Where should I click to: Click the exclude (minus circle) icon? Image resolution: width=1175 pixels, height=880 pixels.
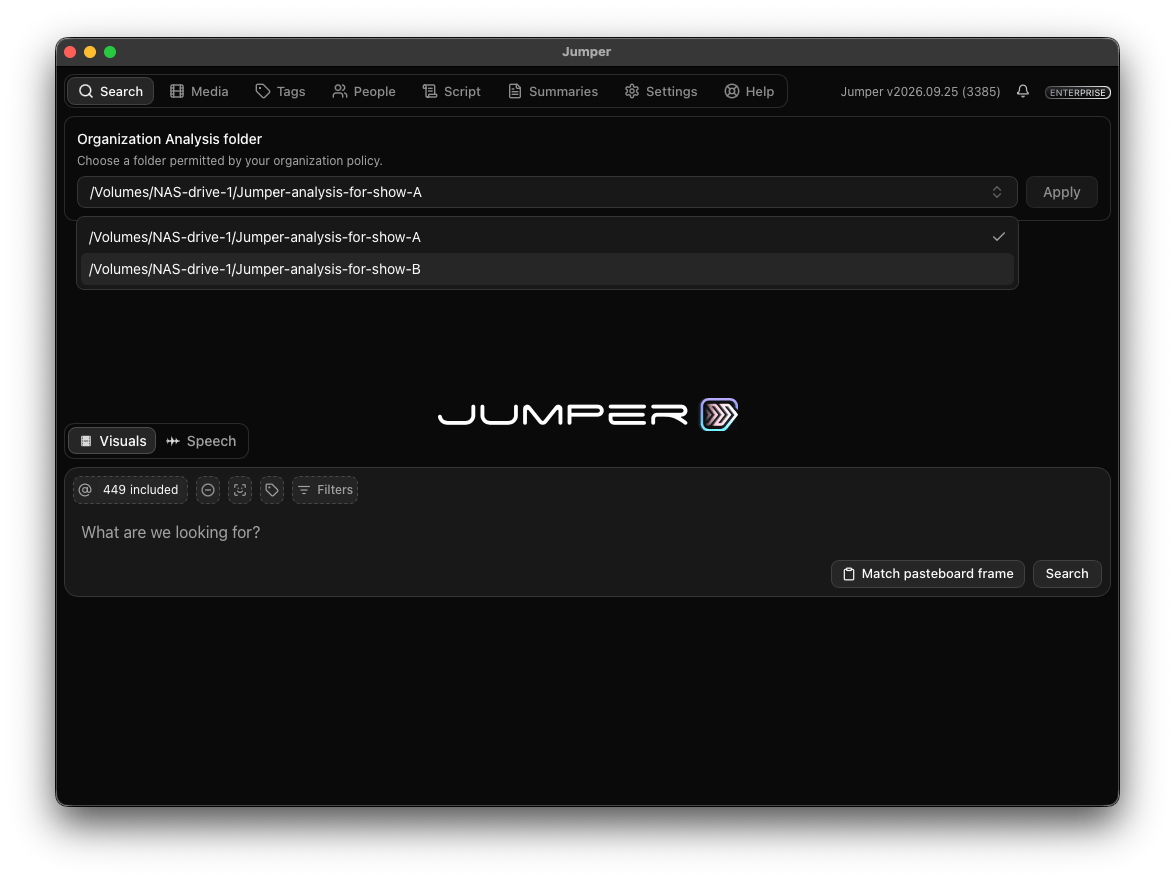pos(208,489)
